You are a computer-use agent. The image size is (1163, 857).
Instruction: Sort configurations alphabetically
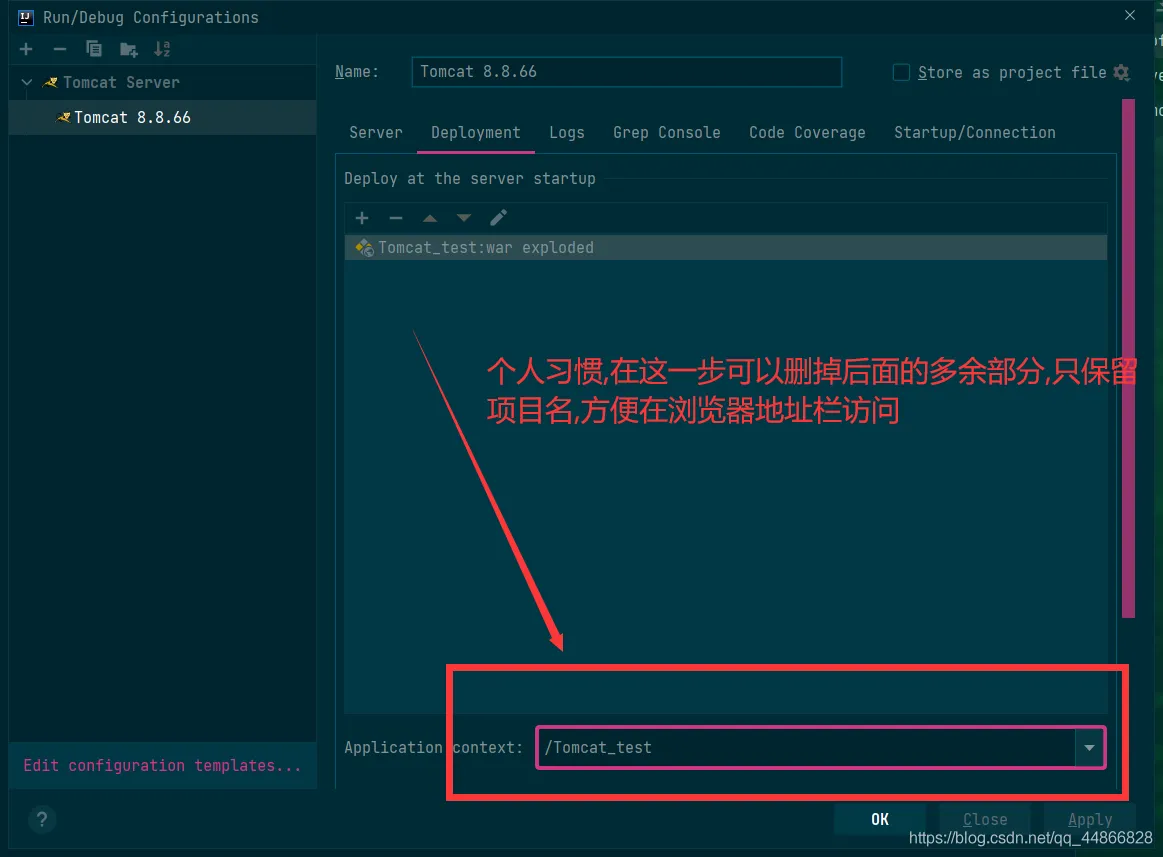coord(162,49)
